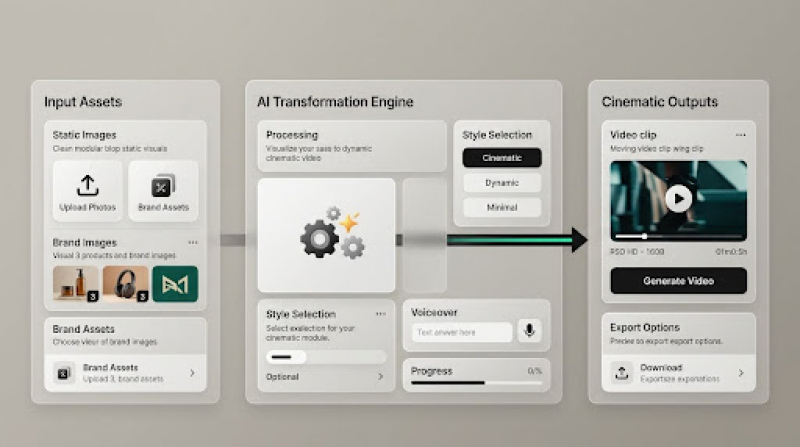800x447 pixels.
Task: Select the headphones brand image thumbnail
Action: click(x=125, y=283)
